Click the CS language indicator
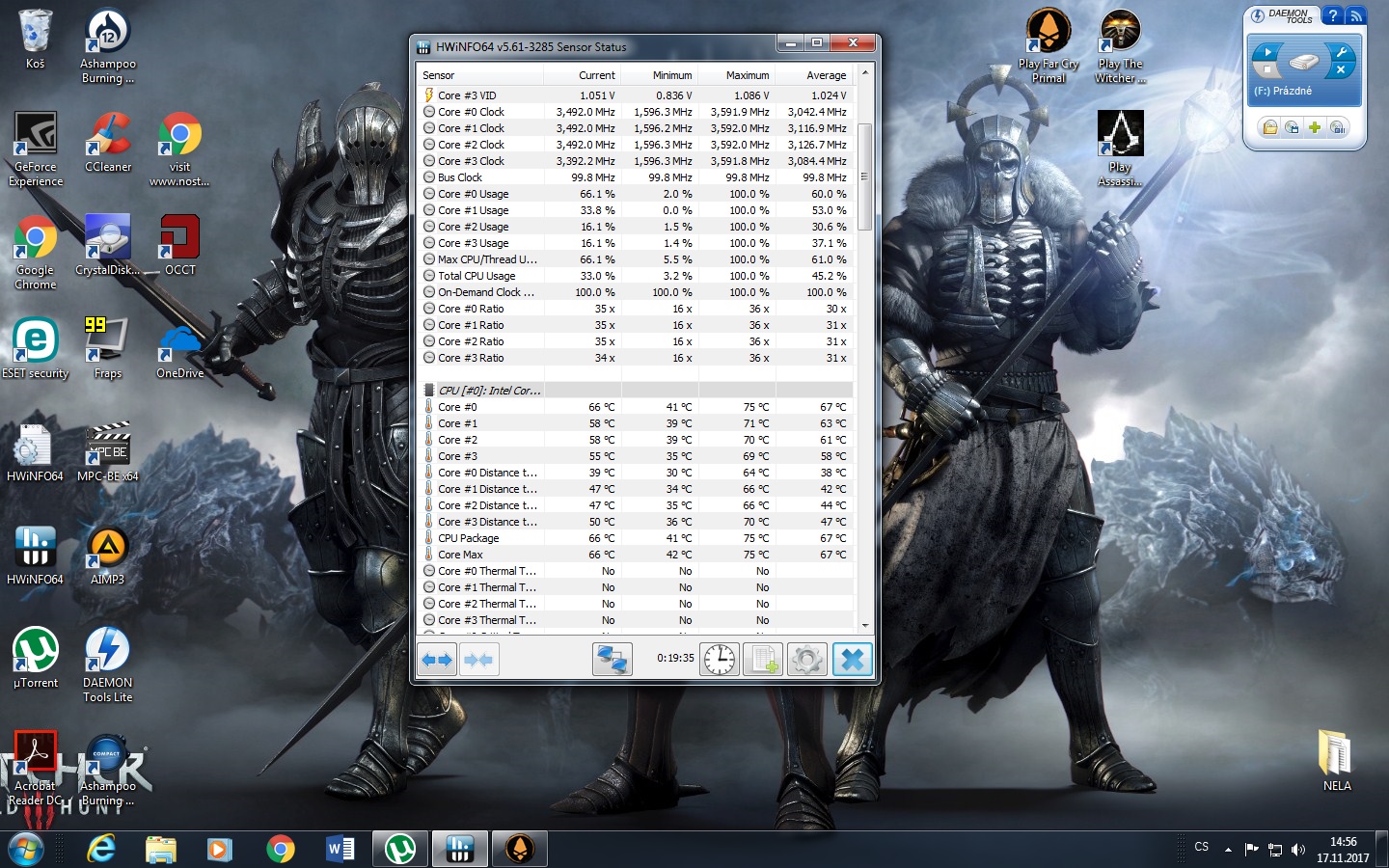Viewport: 1389px width, 868px height. click(1202, 847)
